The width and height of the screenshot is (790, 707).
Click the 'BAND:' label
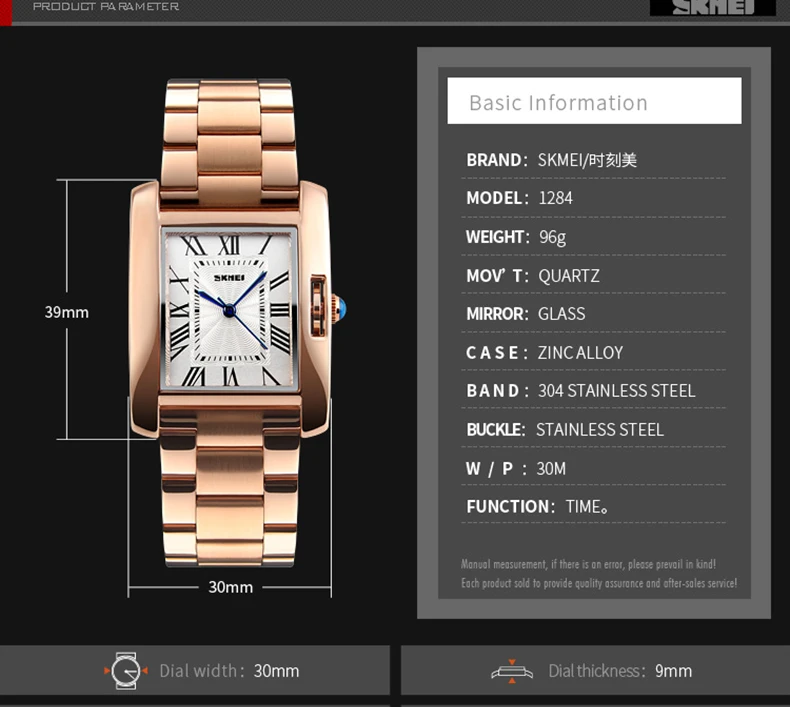pos(498,391)
